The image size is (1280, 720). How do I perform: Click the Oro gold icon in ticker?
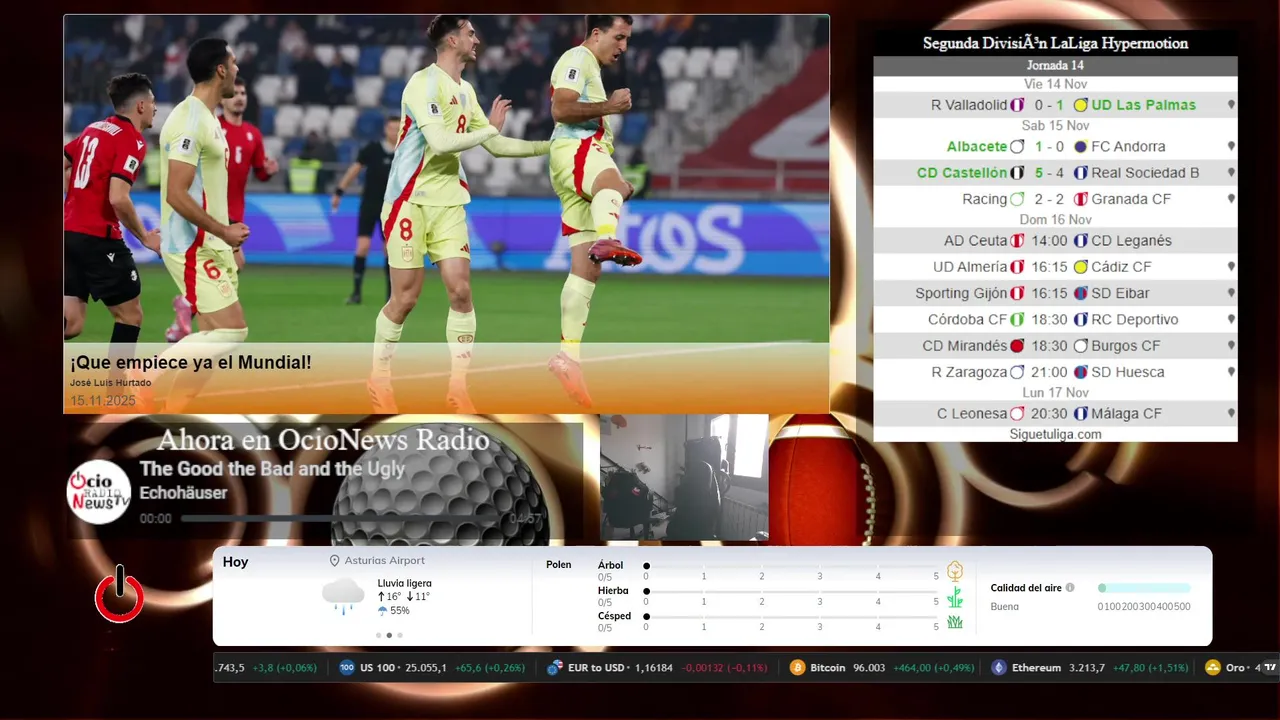[1212, 667]
